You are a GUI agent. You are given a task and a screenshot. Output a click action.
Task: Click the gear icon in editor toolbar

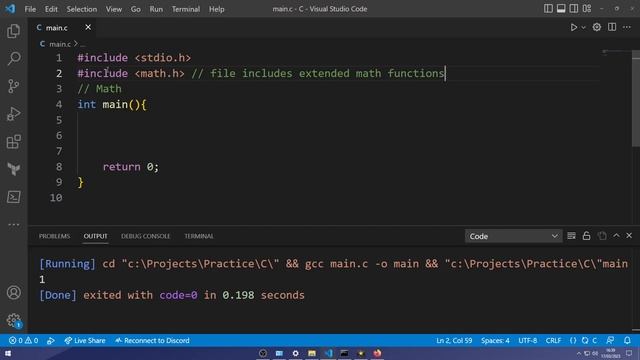[x=597, y=27]
